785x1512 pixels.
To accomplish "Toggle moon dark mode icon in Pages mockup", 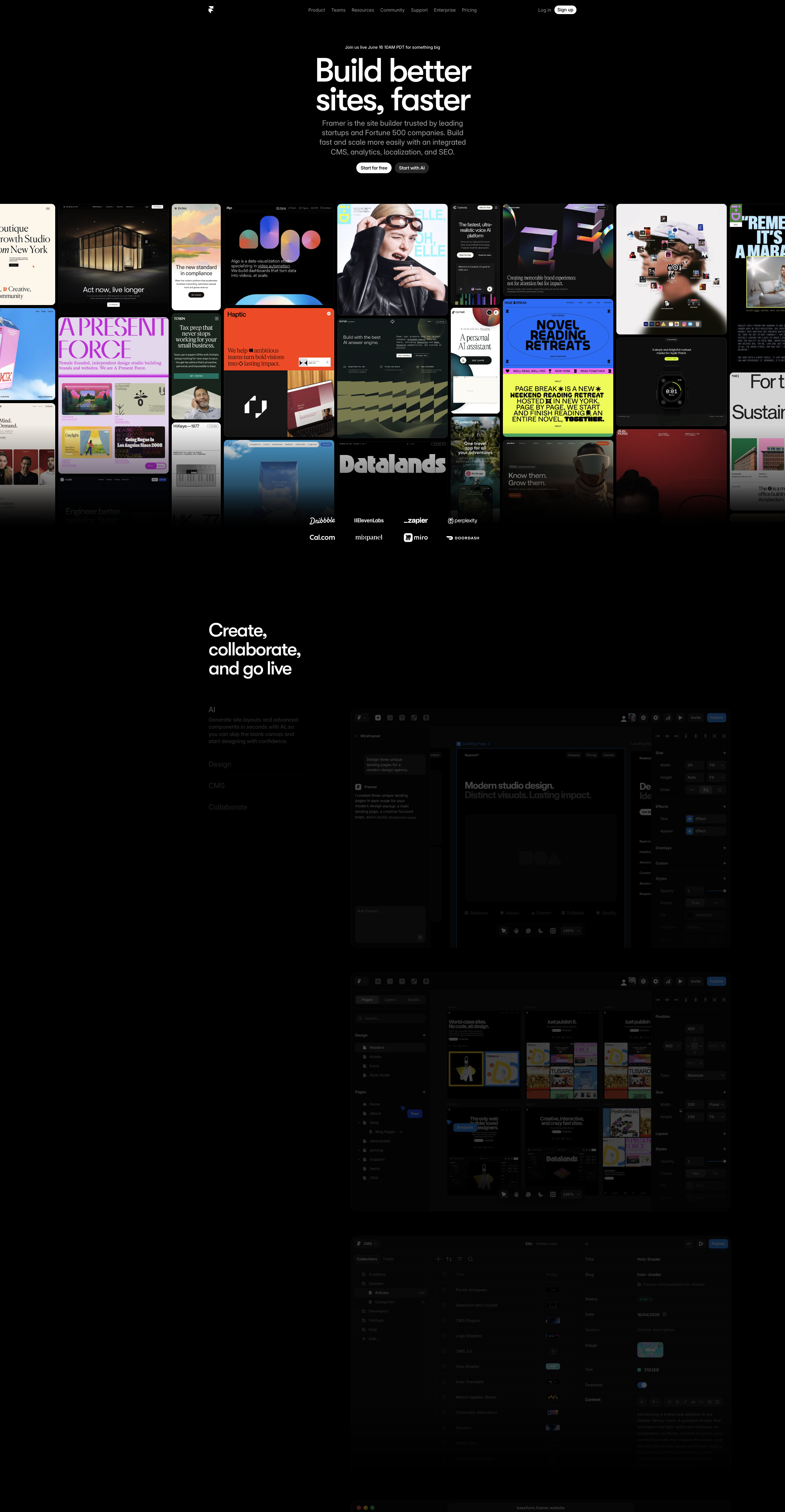I will pyautogui.click(x=541, y=1194).
